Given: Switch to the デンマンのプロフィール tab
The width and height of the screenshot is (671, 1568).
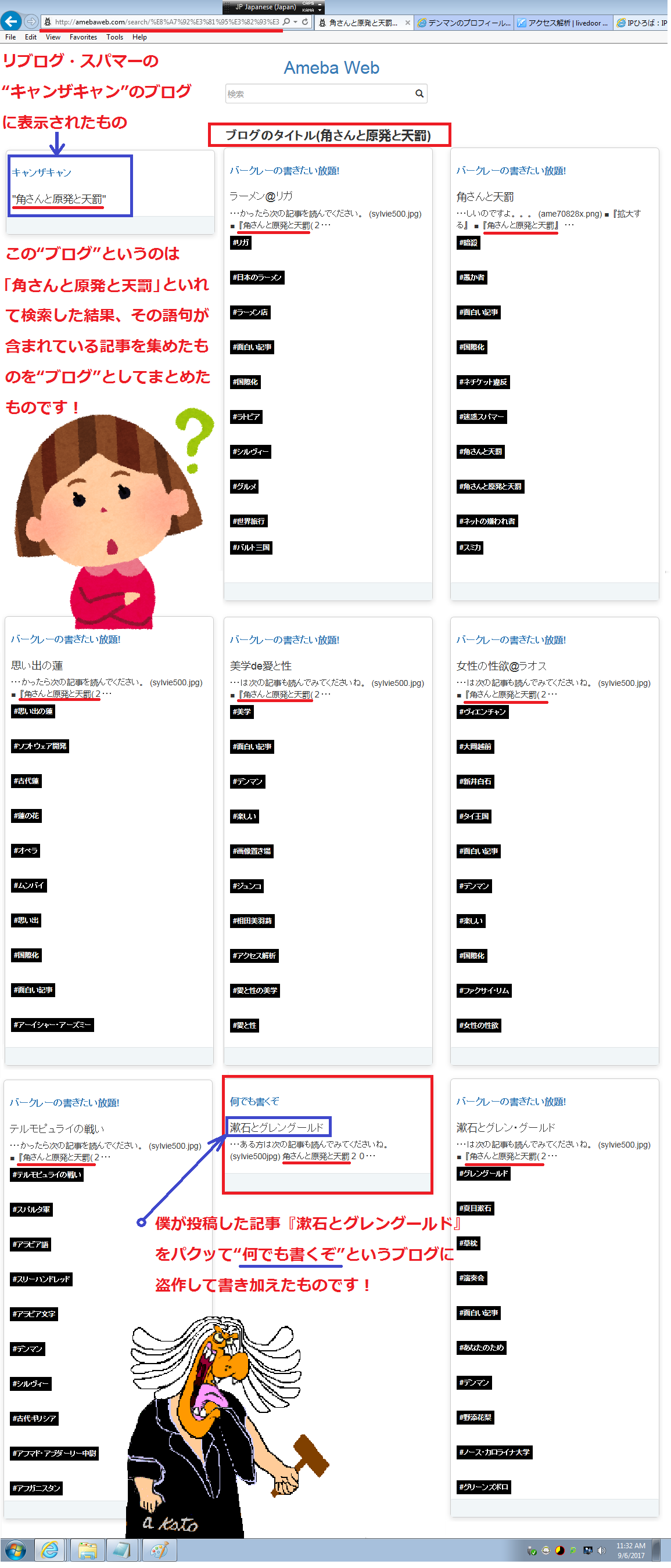Looking at the screenshot, I should (464, 23).
